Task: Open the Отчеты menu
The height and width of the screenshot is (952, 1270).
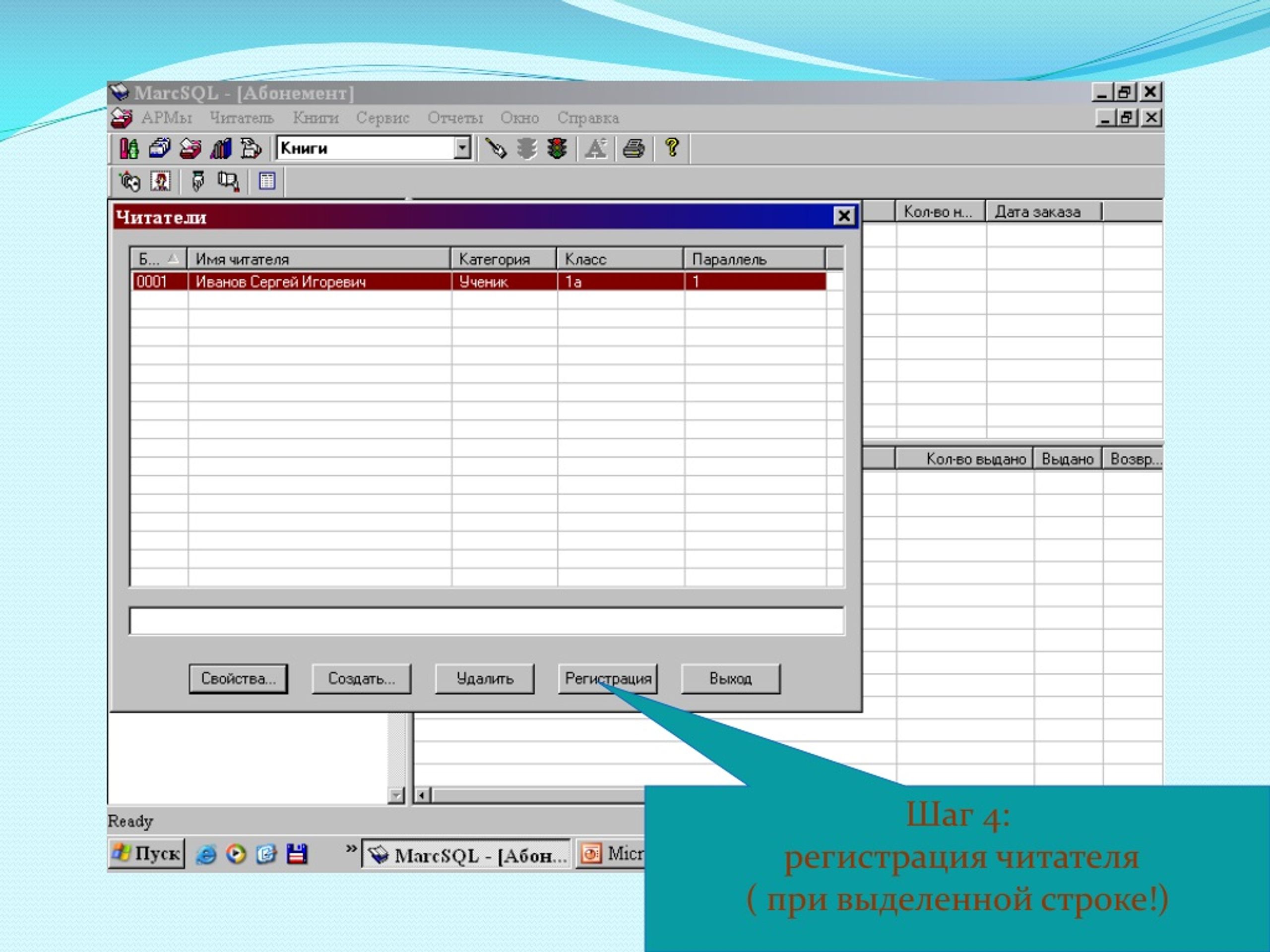Action: pyautogui.click(x=455, y=118)
